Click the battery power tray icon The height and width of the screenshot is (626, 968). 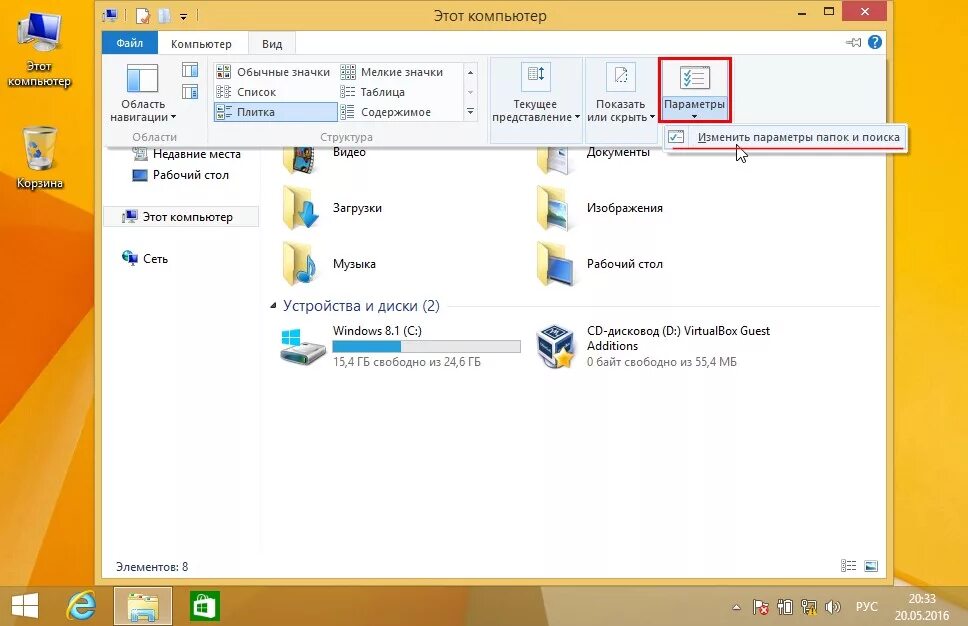point(785,607)
